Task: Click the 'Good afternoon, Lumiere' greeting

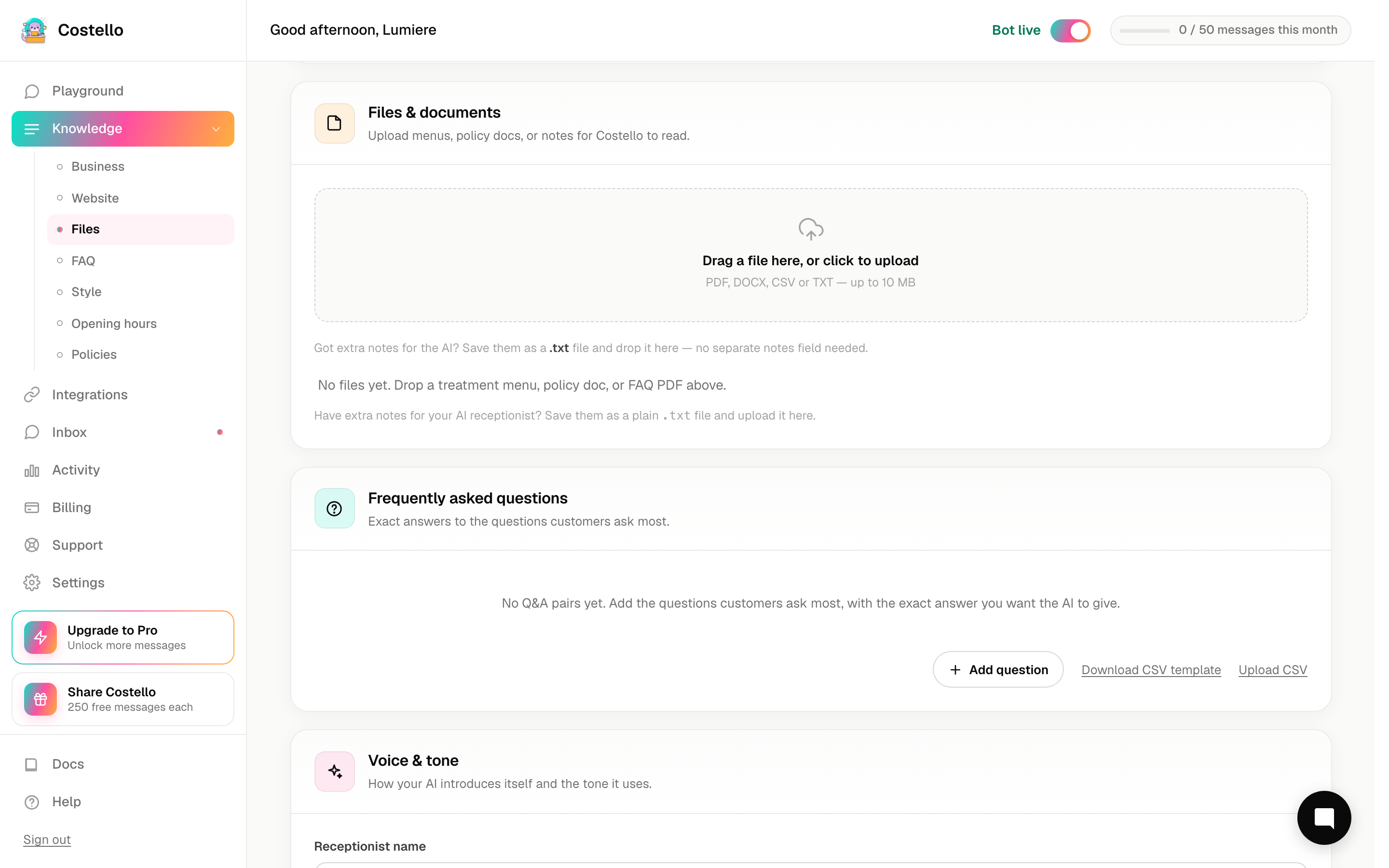Action: 353,30
